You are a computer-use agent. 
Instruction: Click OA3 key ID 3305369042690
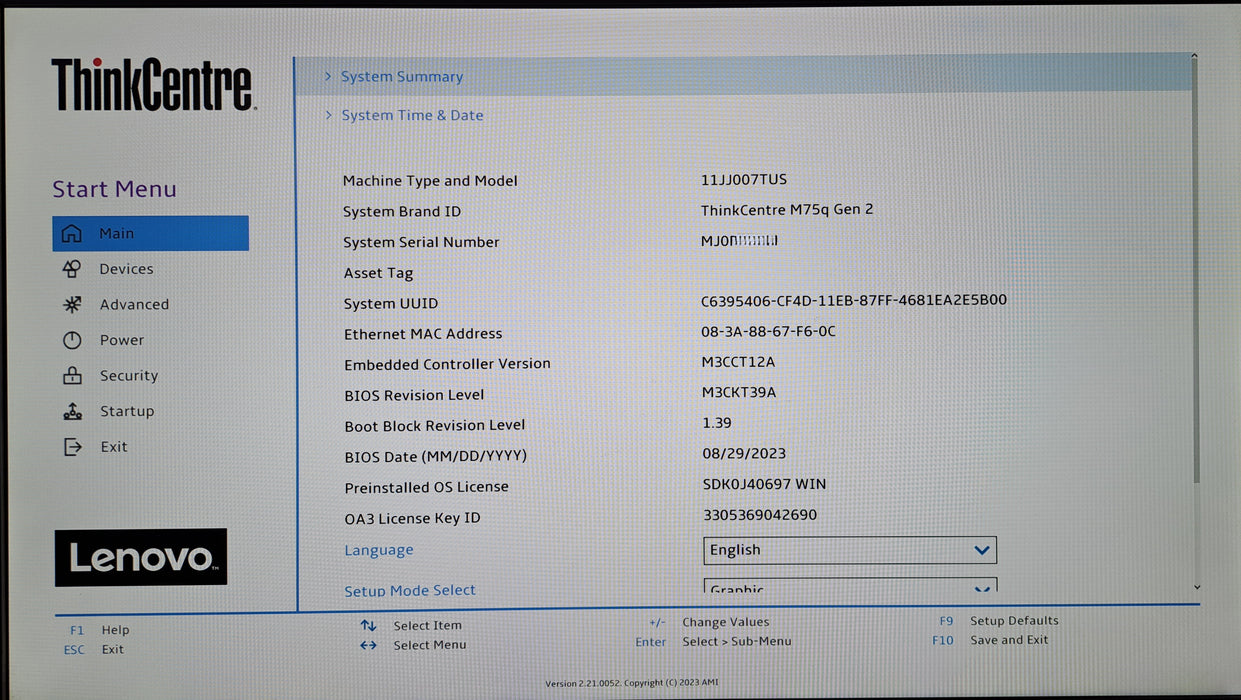coord(760,515)
